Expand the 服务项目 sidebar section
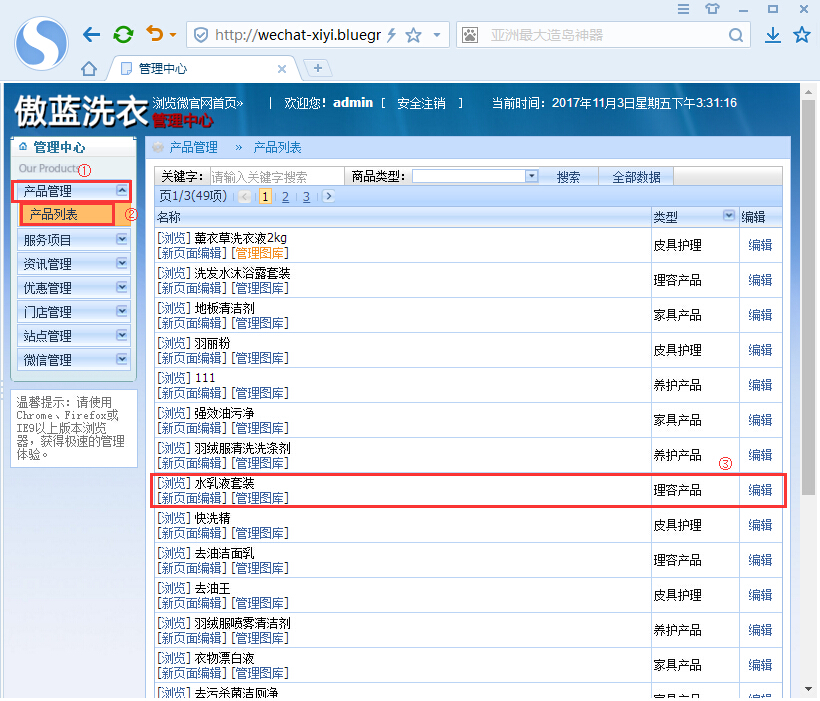Viewport: 820px width, 701px height. click(x=122, y=240)
